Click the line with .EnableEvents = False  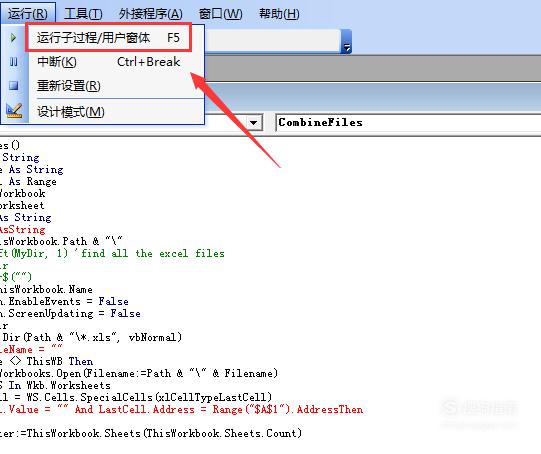tap(64, 302)
